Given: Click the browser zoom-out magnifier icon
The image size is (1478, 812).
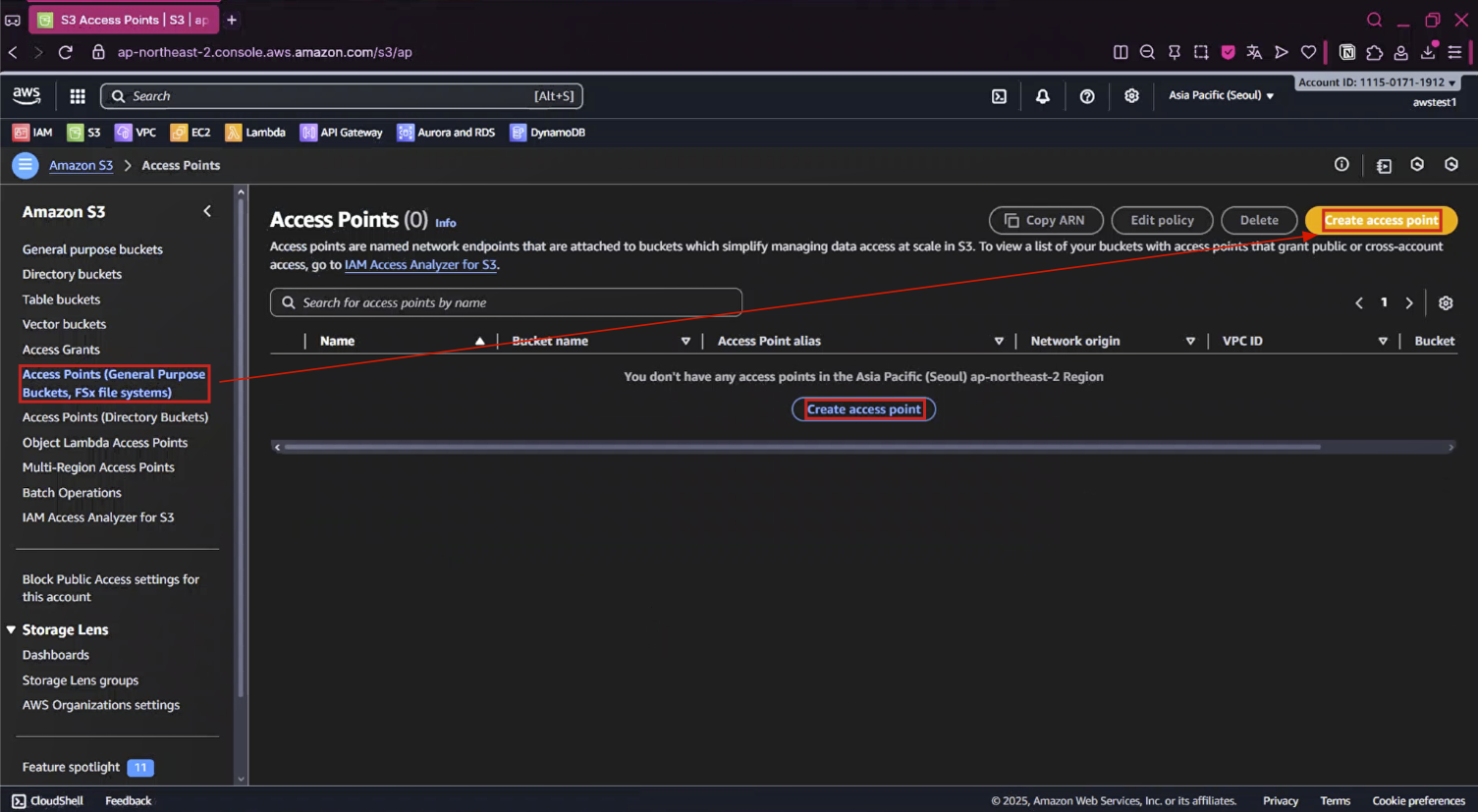Looking at the screenshot, I should point(1147,52).
